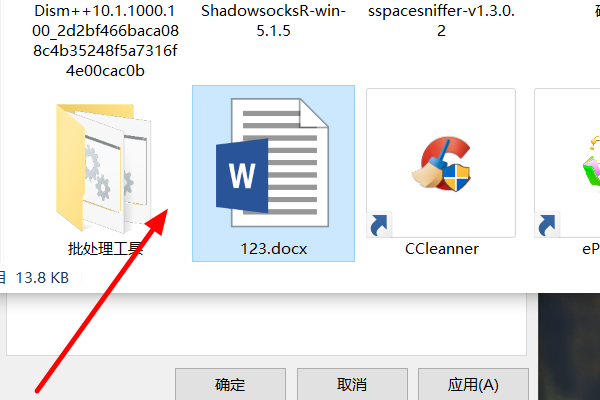This screenshot has width=600, height=400.
Task: Select the partially visible eP shortcut icon
Action: 591,163
